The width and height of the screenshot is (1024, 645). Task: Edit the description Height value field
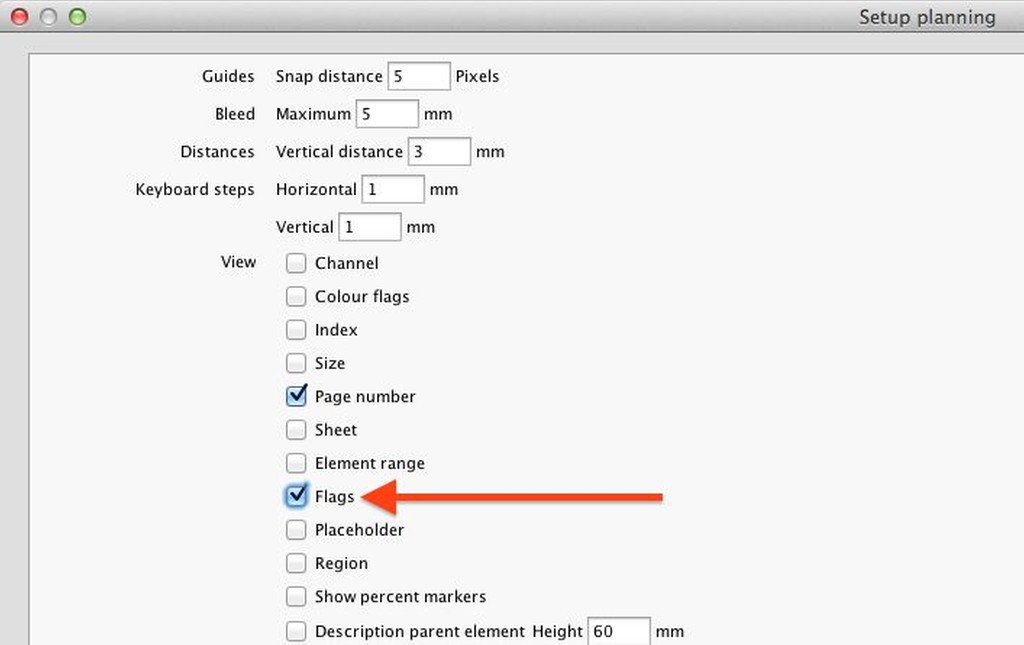619,631
